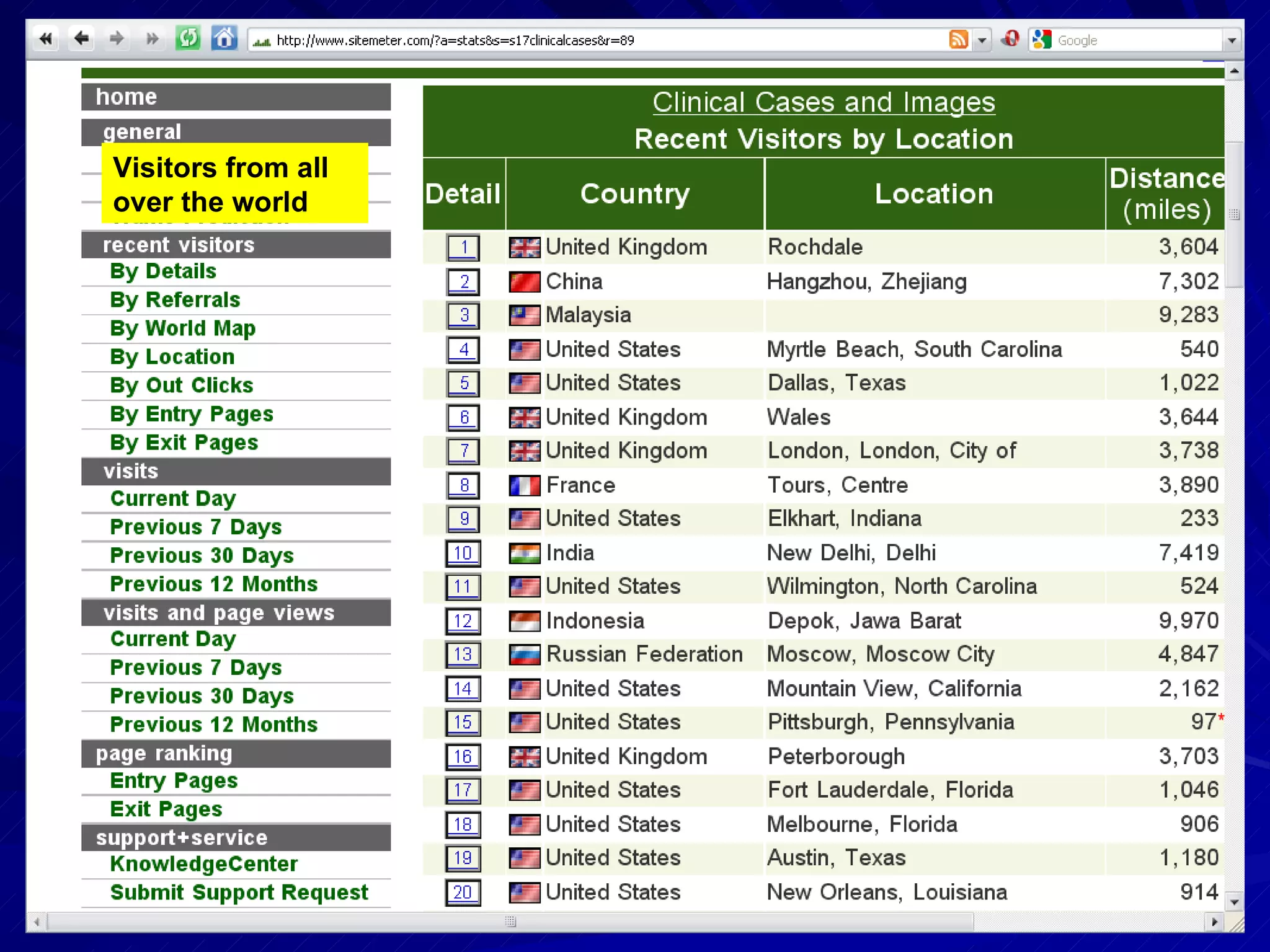Select the page ranking menu header
Image resolution: width=1270 pixels, height=952 pixels.
pos(236,754)
